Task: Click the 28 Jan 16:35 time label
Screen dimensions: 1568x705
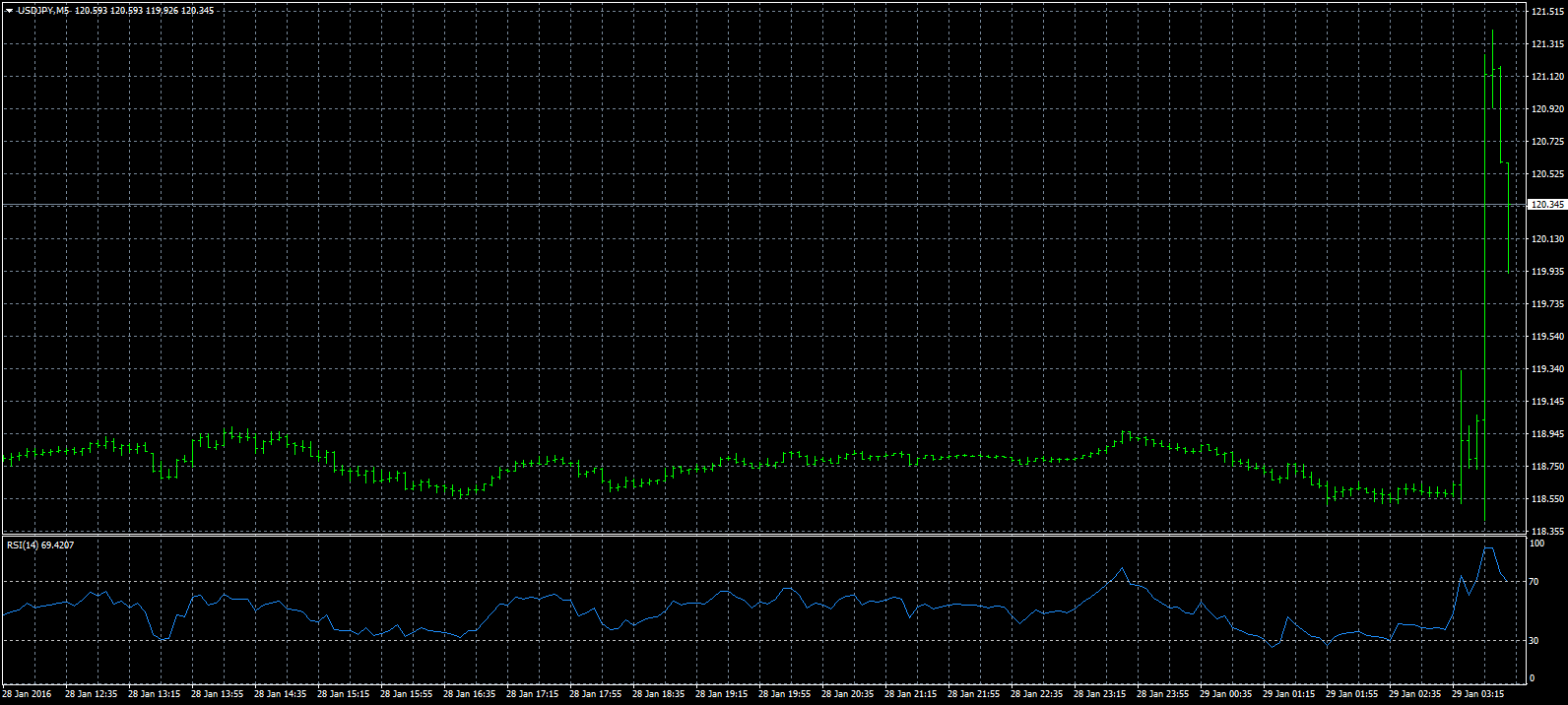Action: pyautogui.click(x=470, y=694)
